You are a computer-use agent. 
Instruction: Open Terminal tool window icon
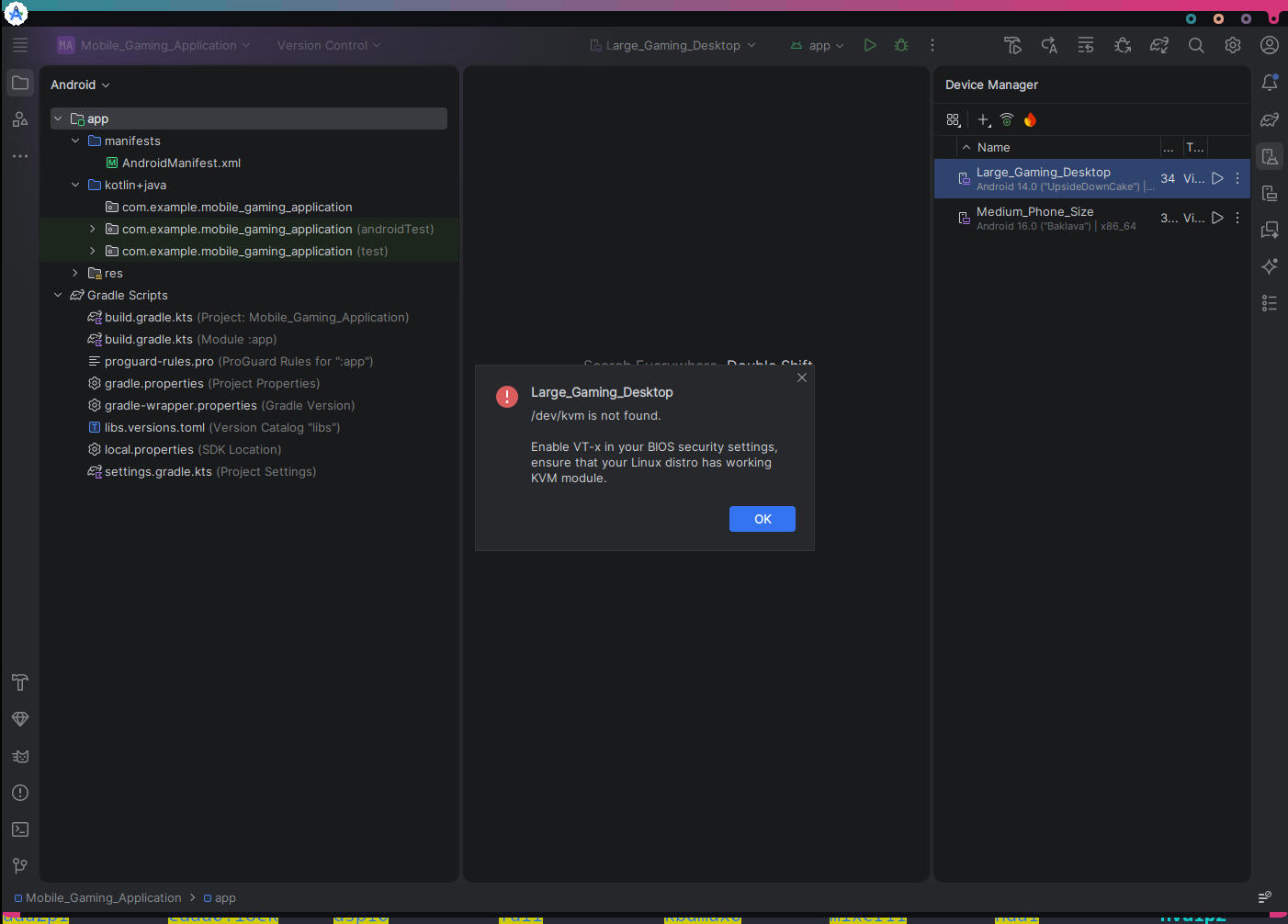click(x=20, y=829)
